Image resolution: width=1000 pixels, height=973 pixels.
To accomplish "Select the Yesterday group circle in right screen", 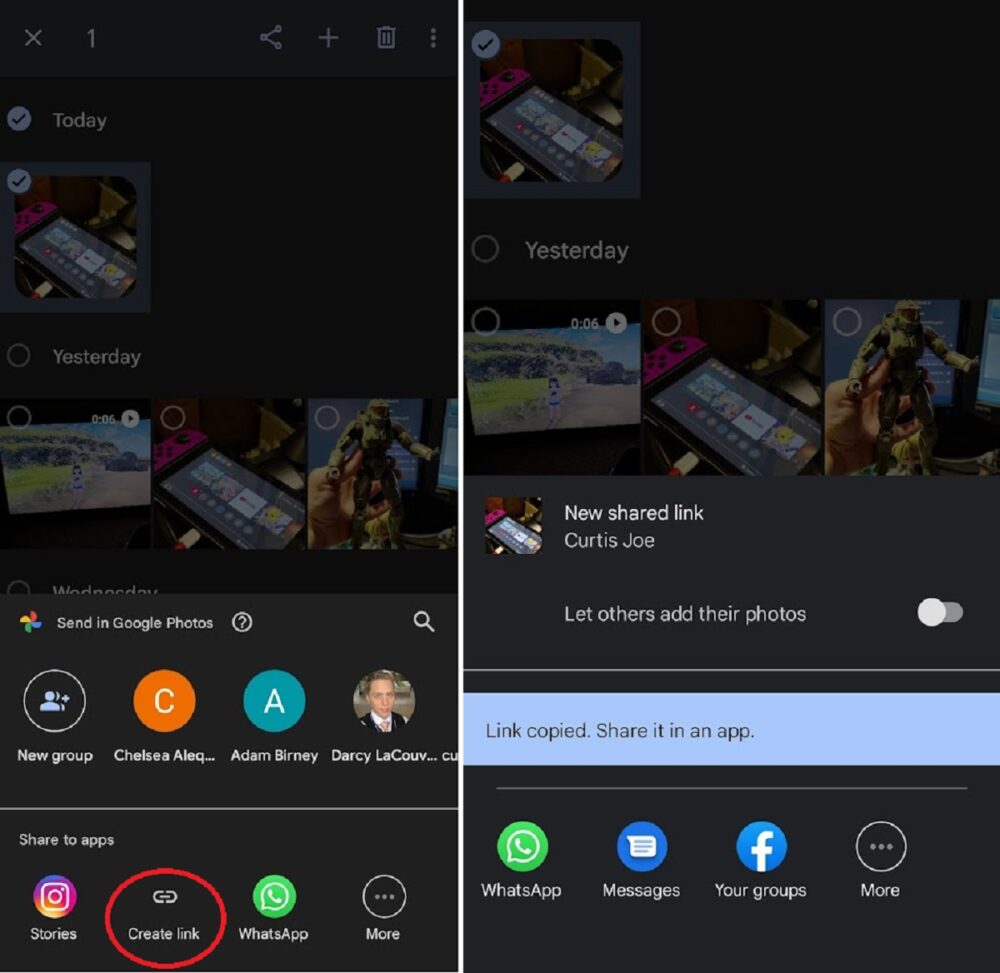I will (x=485, y=249).
